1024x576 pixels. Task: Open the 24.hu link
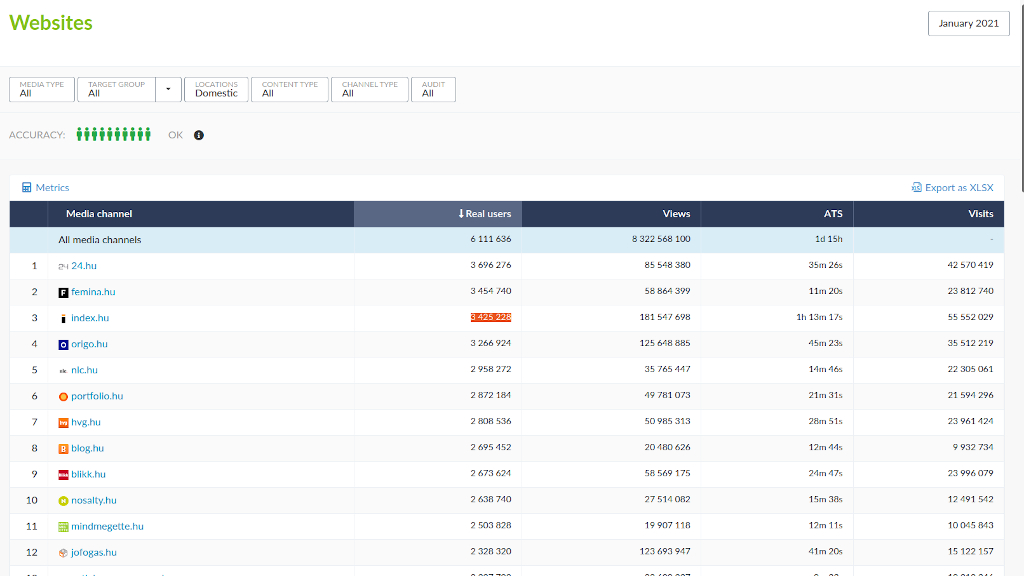tap(84, 266)
